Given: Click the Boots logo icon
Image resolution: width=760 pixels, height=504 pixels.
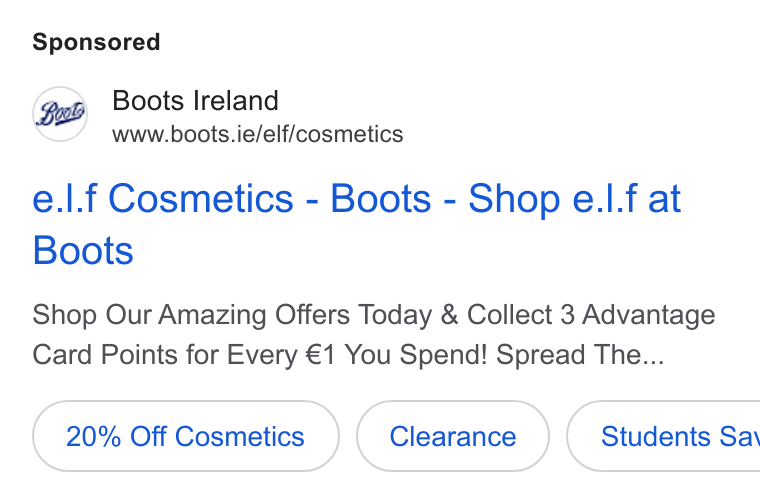Looking at the screenshot, I should click(60, 114).
